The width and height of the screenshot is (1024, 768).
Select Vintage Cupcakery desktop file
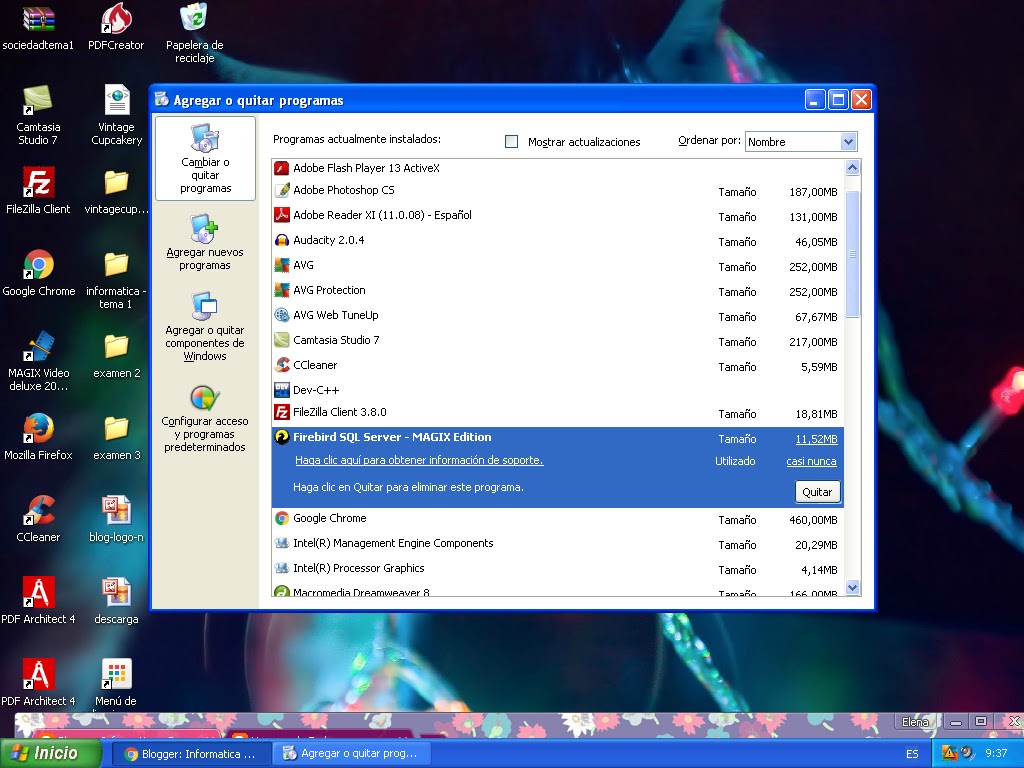click(x=116, y=115)
